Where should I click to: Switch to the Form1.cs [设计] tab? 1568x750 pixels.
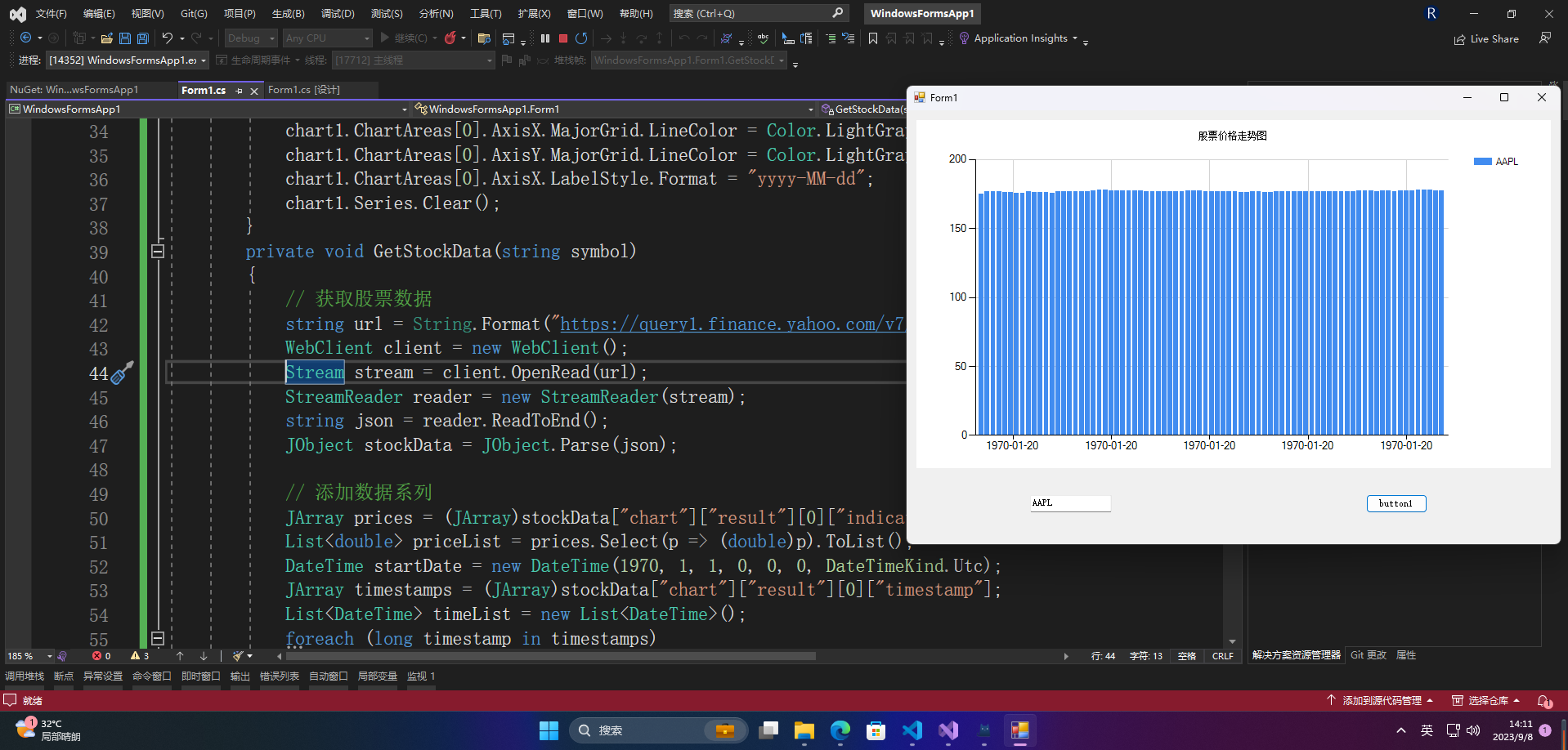point(303,90)
